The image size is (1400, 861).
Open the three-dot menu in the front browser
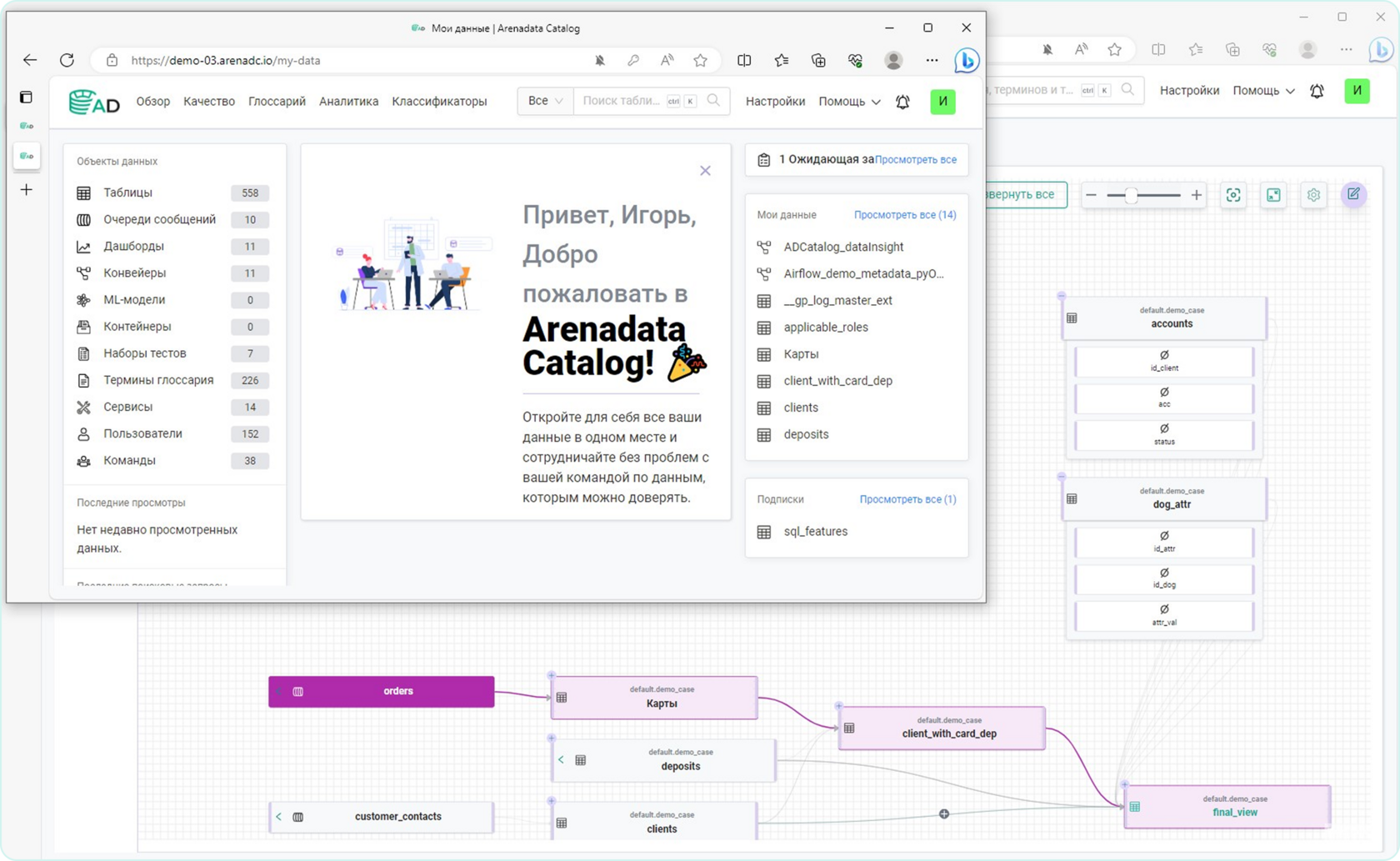(x=932, y=60)
